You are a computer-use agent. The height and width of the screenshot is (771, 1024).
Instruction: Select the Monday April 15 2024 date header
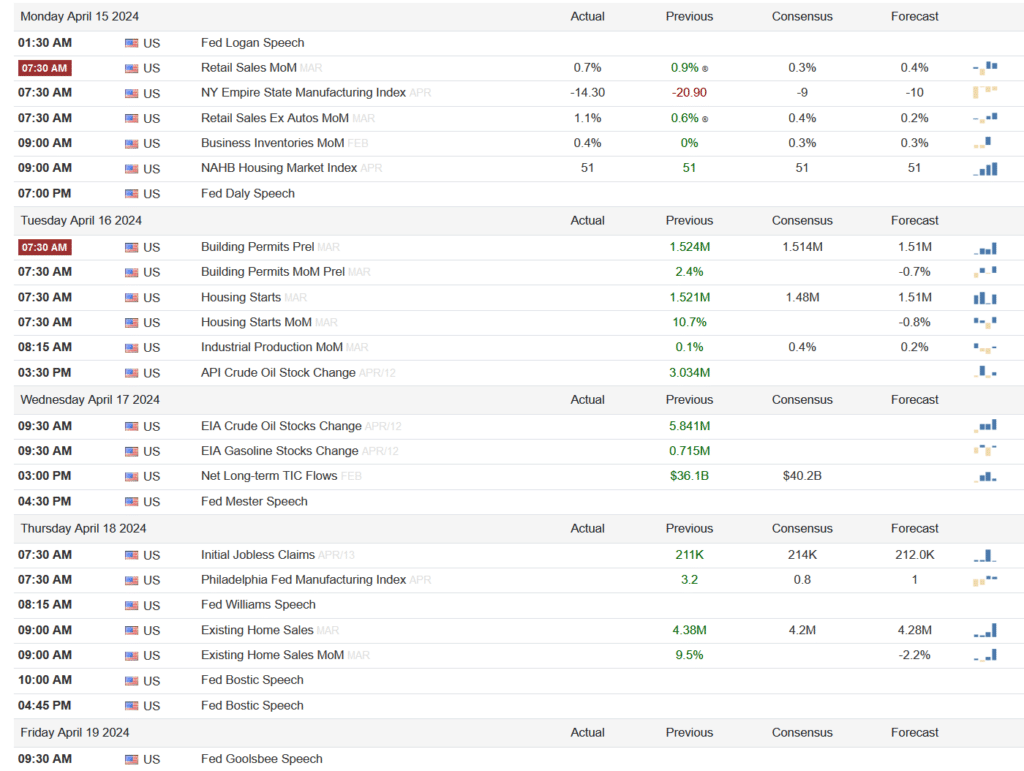[x=80, y=16]
